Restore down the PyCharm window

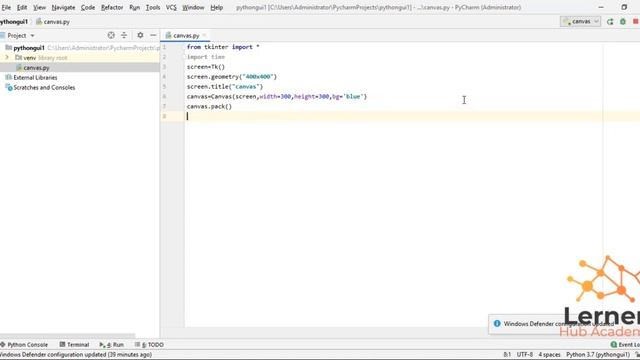[624, 7]
